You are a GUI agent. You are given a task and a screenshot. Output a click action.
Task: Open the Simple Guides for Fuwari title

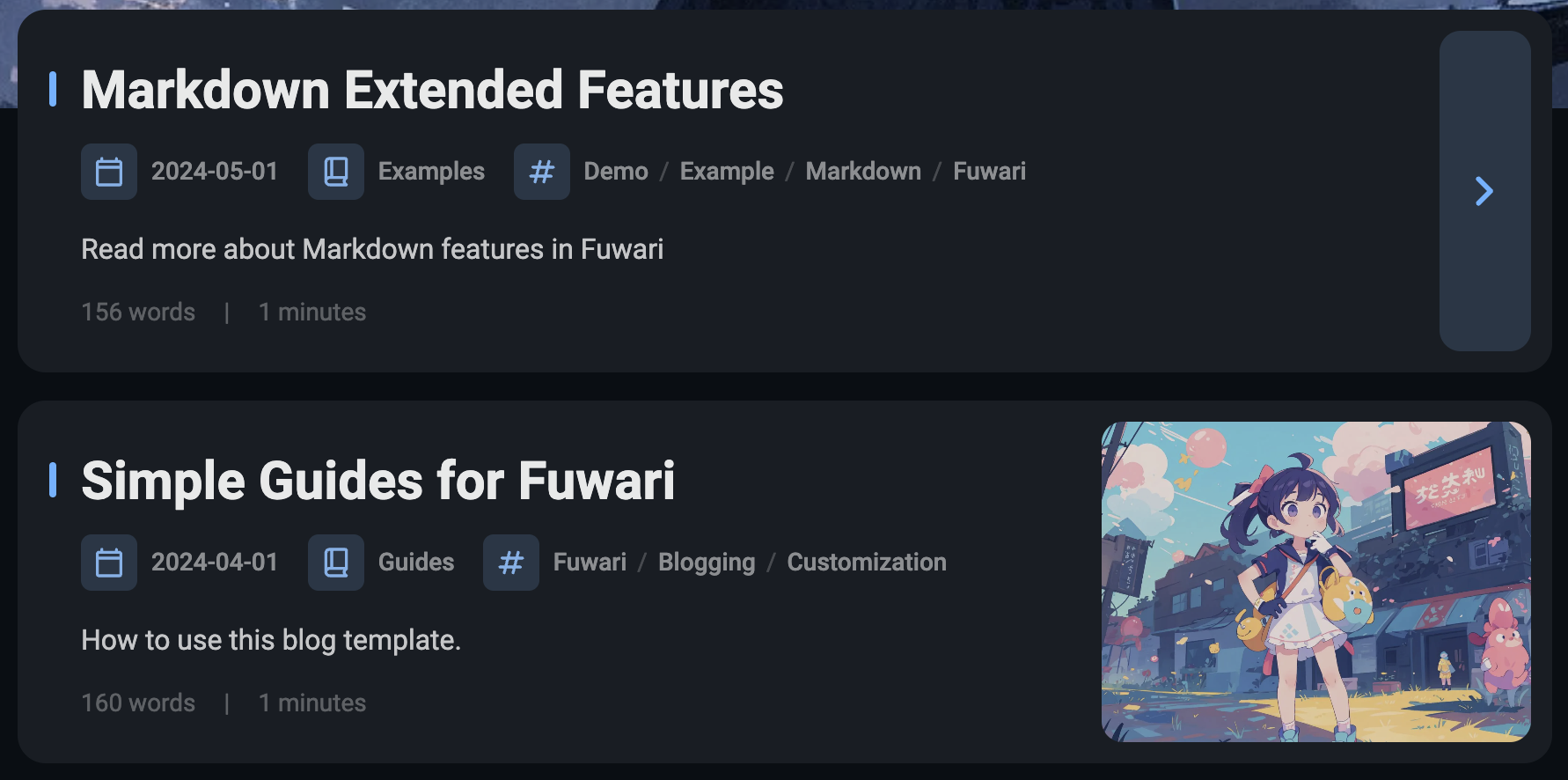378,481
